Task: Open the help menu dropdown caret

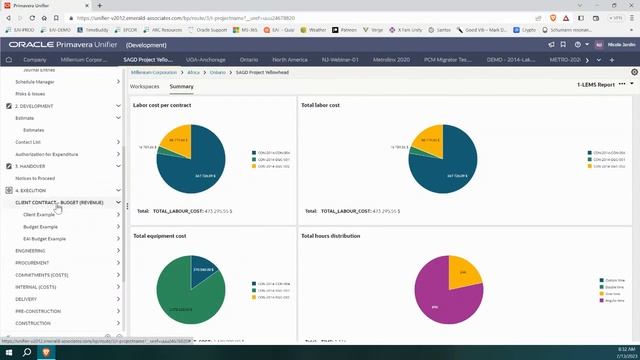Action: tap(587, 44)
